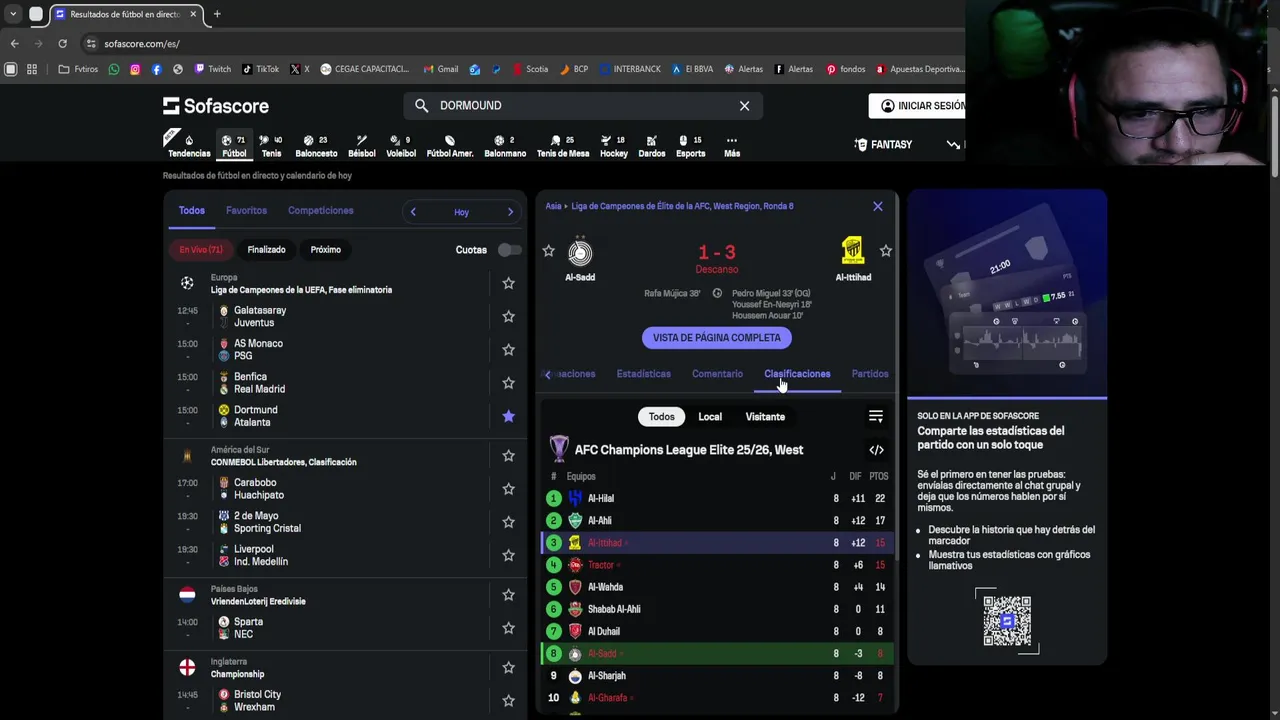Open the standings view options icon

click(x=876, y=416)
